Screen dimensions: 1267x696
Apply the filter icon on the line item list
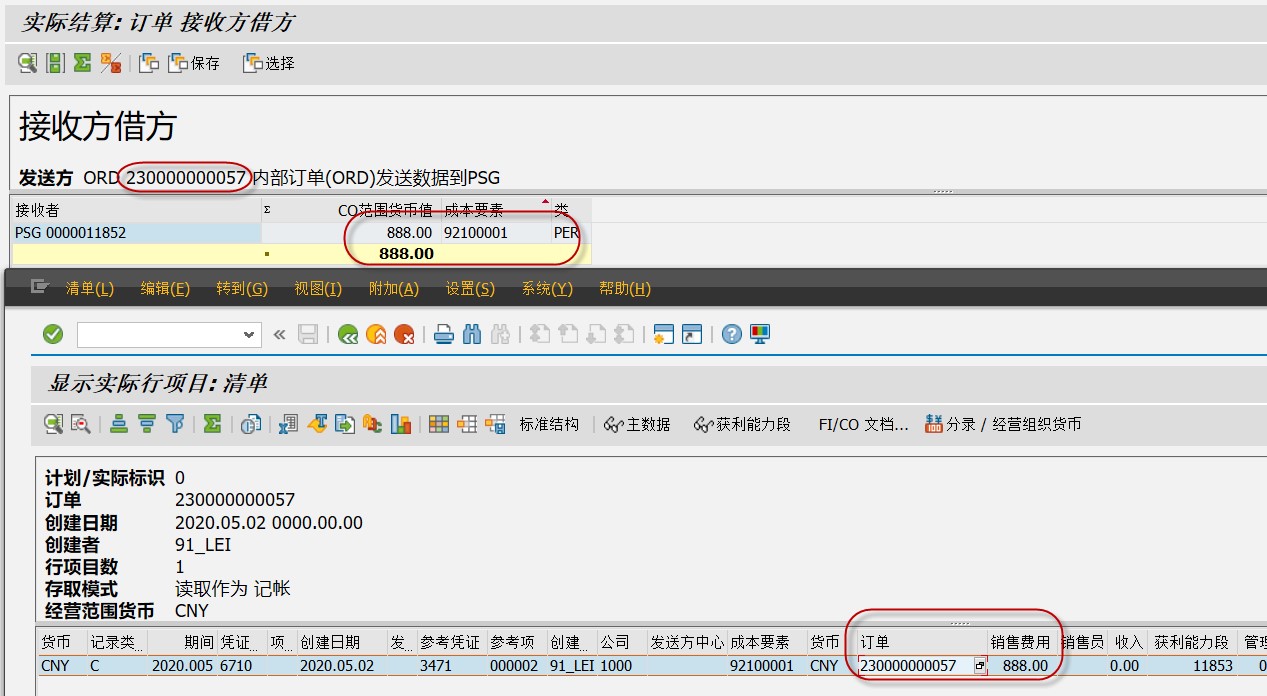point(177,423)
